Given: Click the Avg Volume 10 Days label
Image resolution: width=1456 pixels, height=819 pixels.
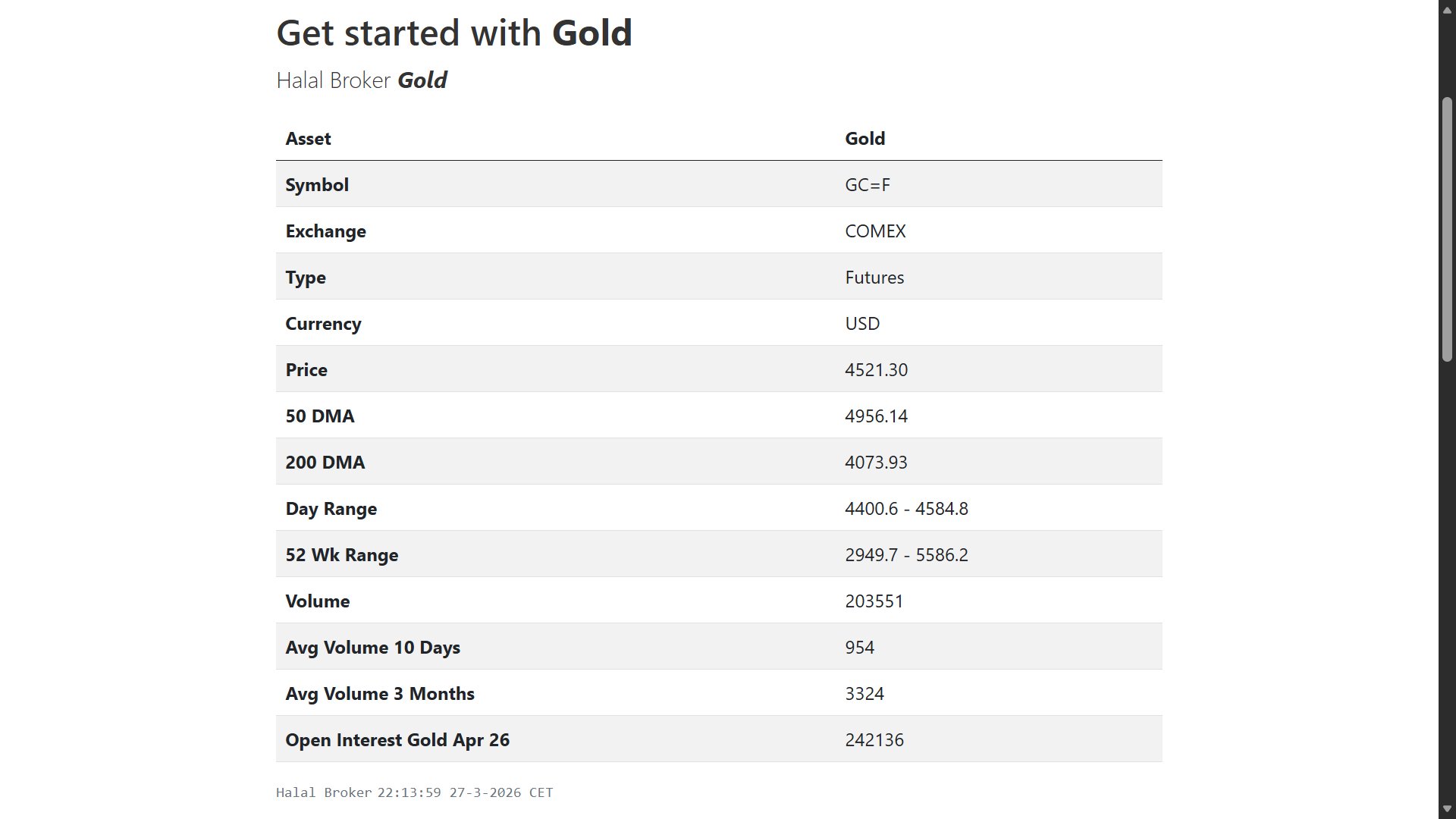Looking at the screenshot, I should pyautogui.click(x=372, y=648).
